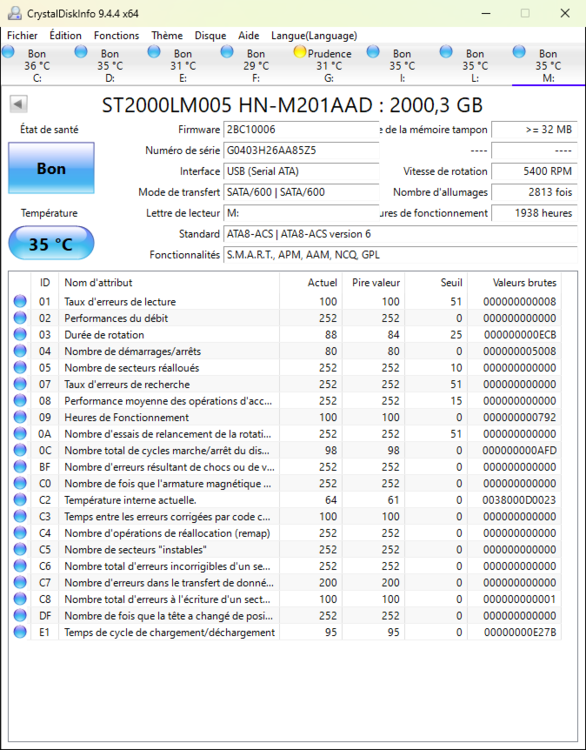
Task: Click raw value 00000000E27B
Action: [x=520, y=632]
